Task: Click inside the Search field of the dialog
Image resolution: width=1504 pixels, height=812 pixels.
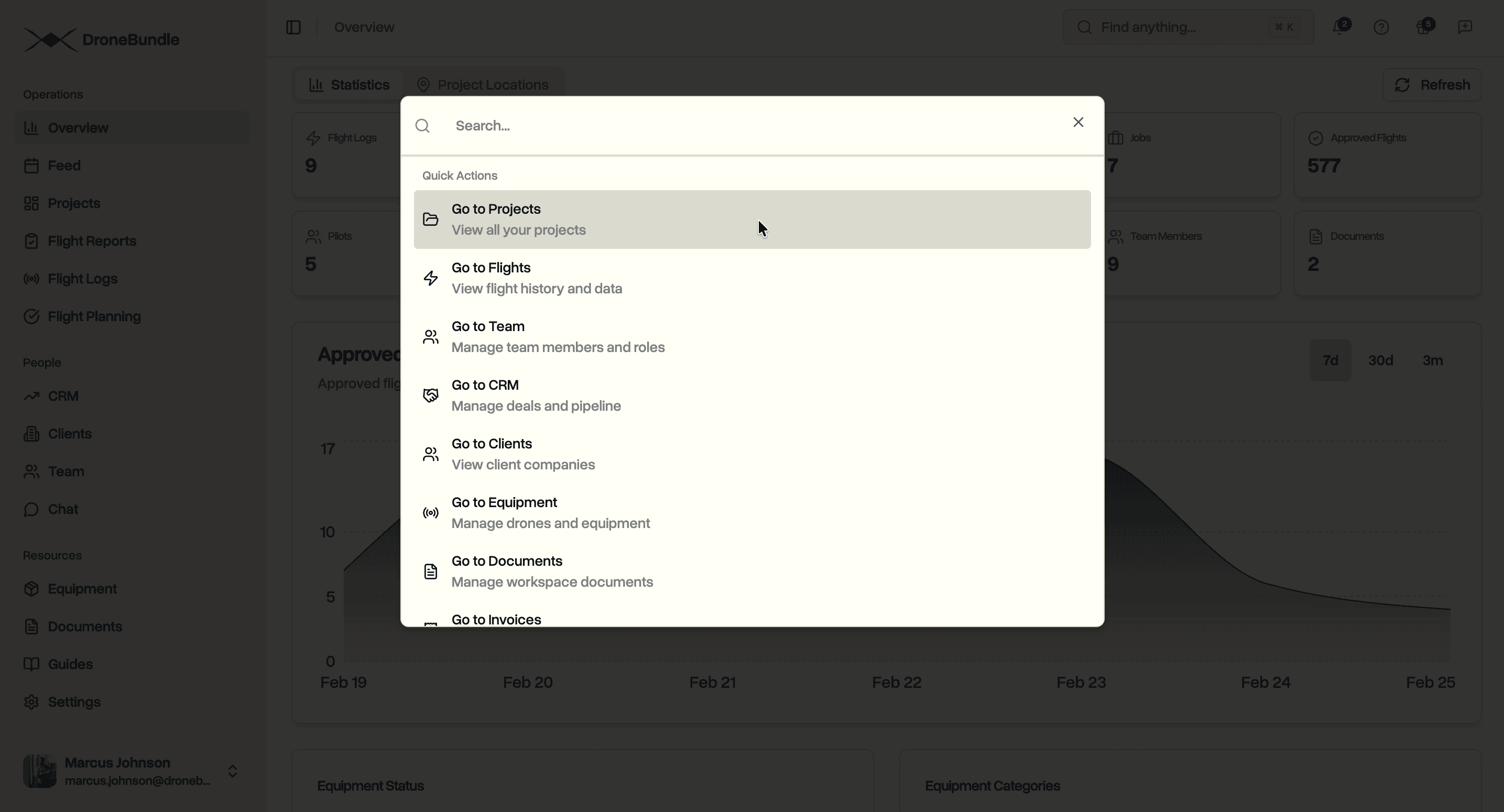Action: (x=642, y=126)
